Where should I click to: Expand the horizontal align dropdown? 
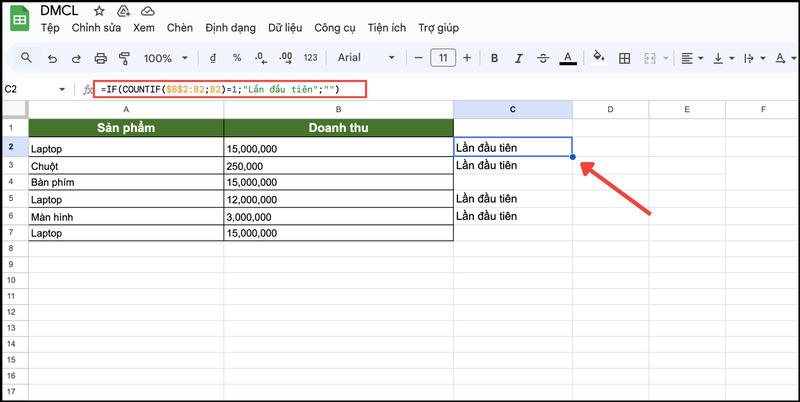point(692,58)
